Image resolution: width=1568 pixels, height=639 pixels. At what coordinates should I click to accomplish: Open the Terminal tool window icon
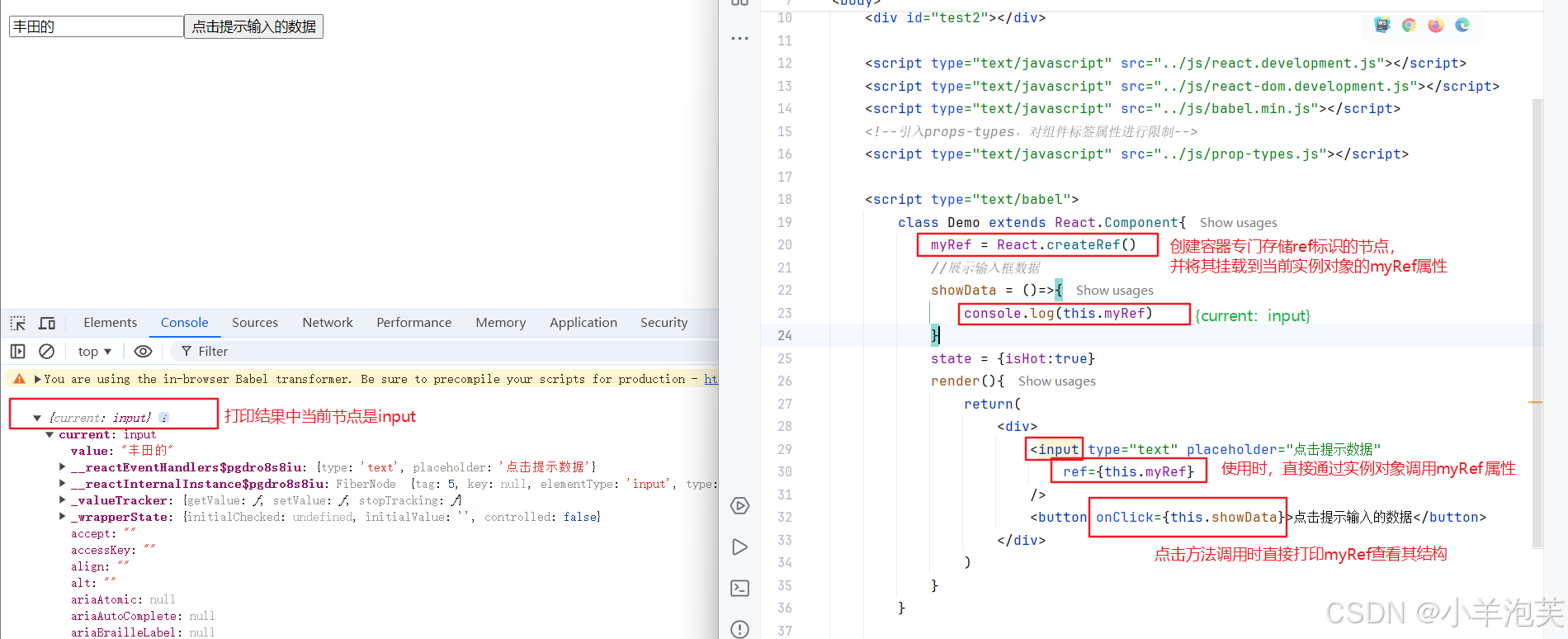[740, 589]
